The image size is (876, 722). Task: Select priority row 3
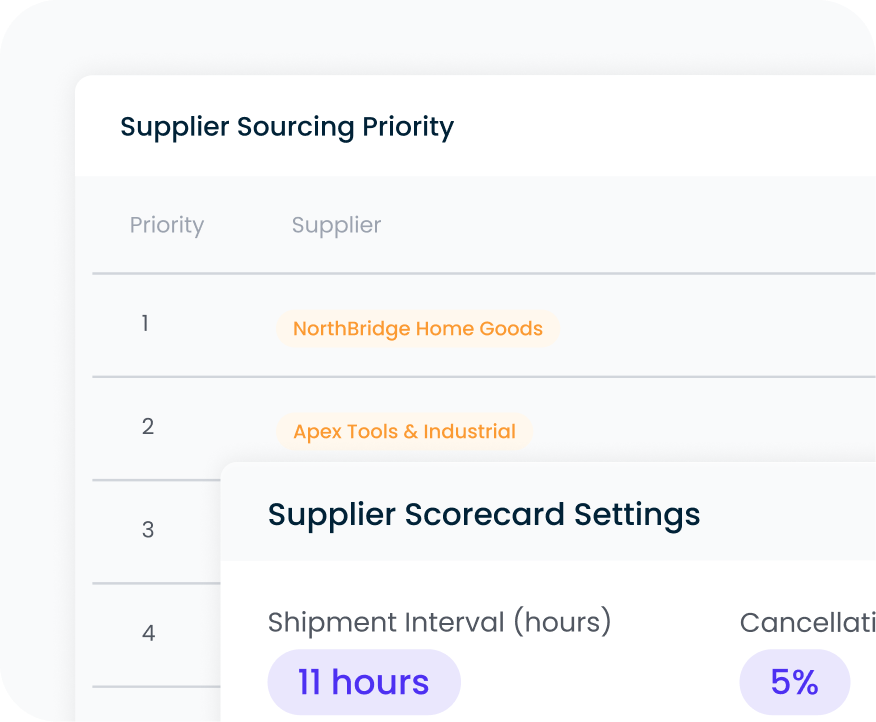tap(147, 530)
